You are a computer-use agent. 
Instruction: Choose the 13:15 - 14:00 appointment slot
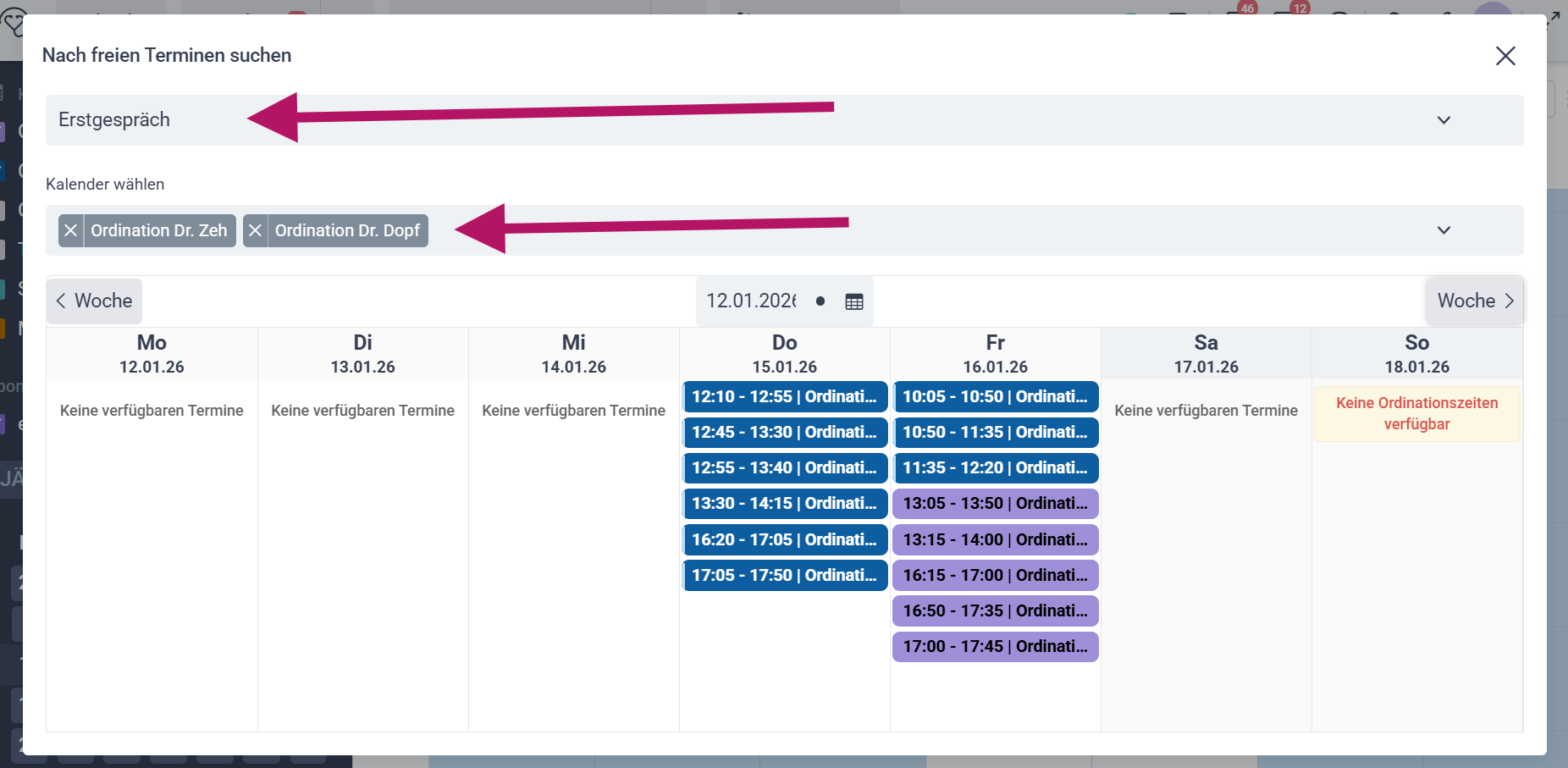click(x=996, y=539)
